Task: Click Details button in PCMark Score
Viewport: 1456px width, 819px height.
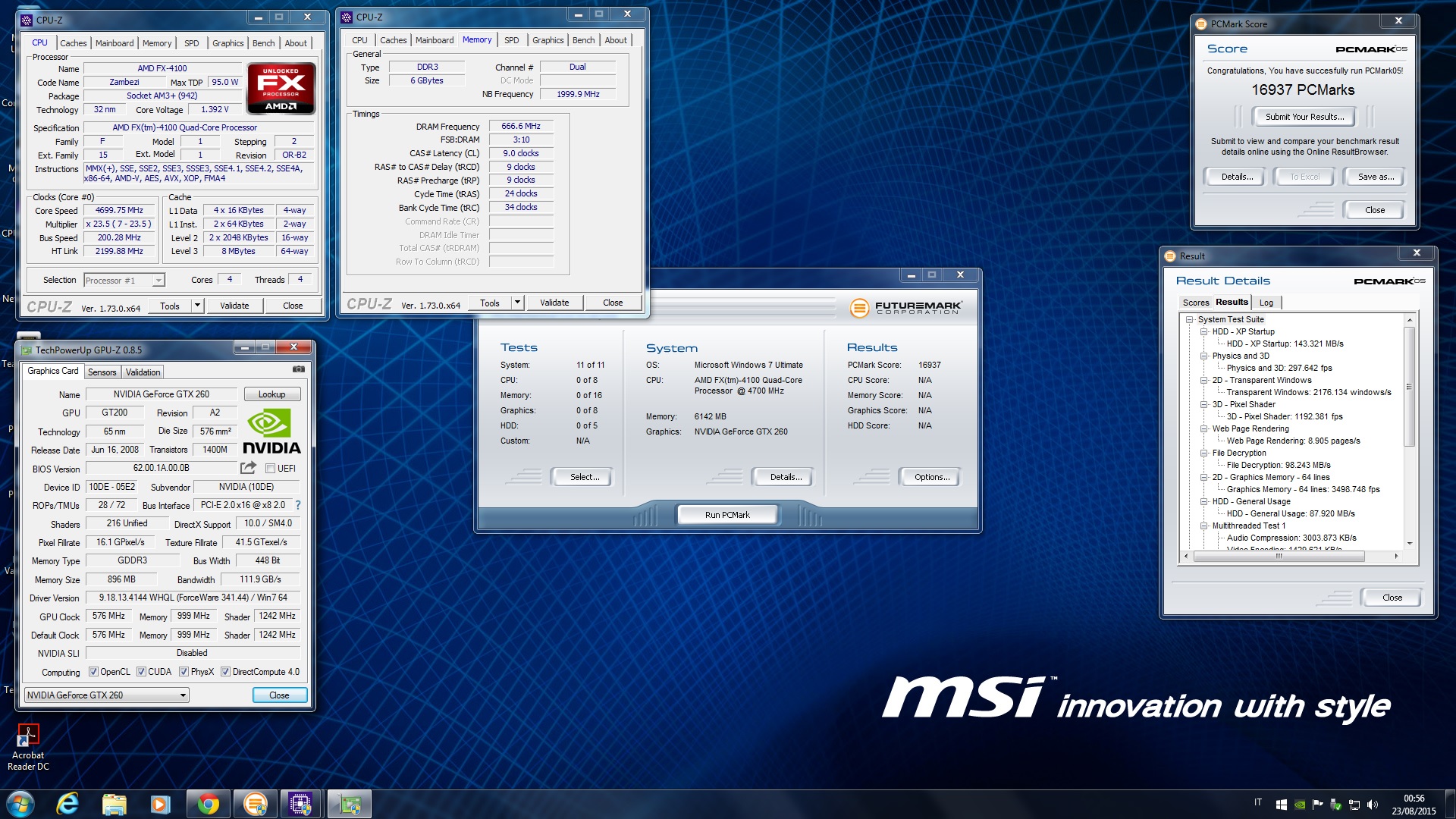Action: (1236, 177)
